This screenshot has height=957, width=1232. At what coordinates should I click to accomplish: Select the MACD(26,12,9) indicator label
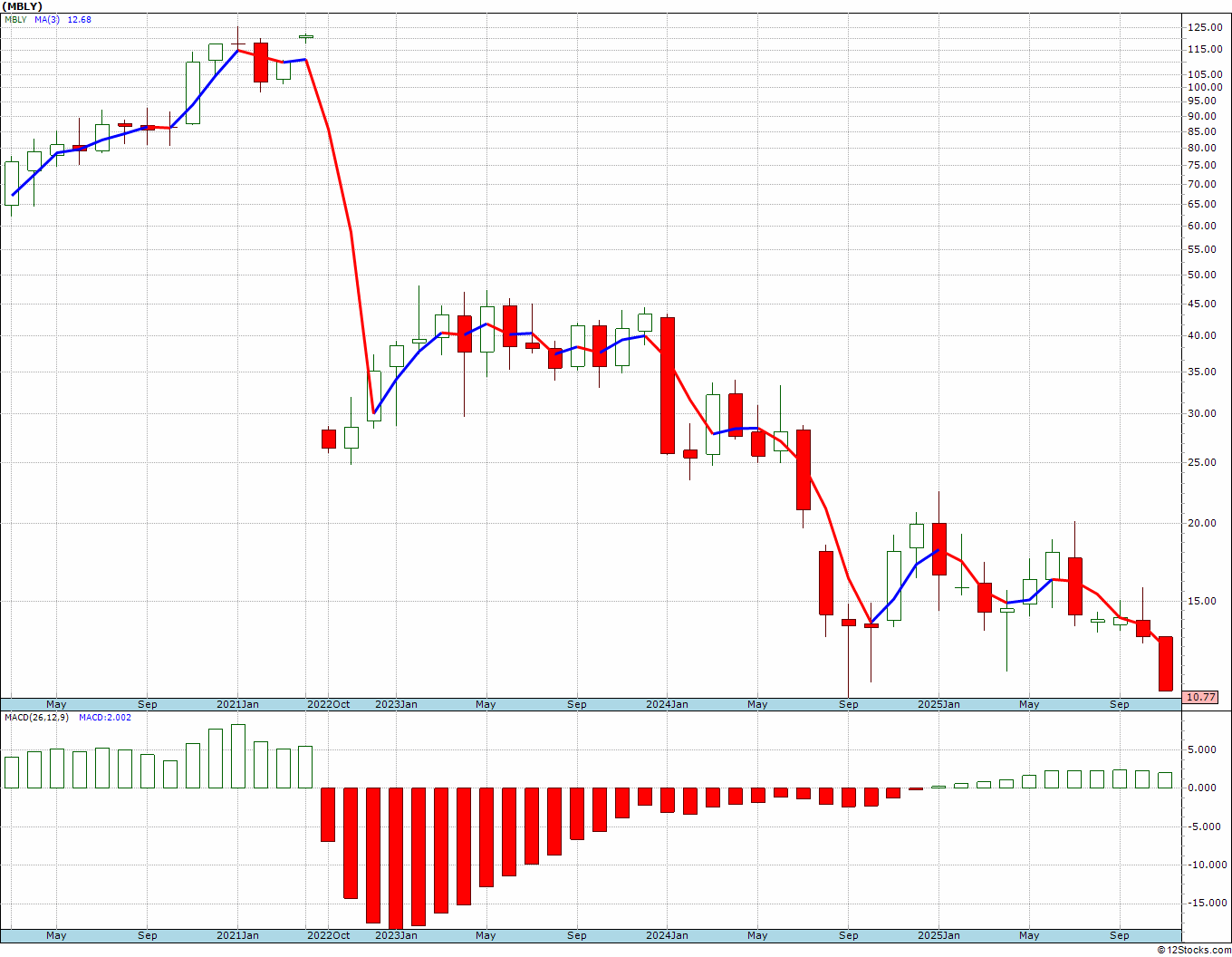[36, 718]
